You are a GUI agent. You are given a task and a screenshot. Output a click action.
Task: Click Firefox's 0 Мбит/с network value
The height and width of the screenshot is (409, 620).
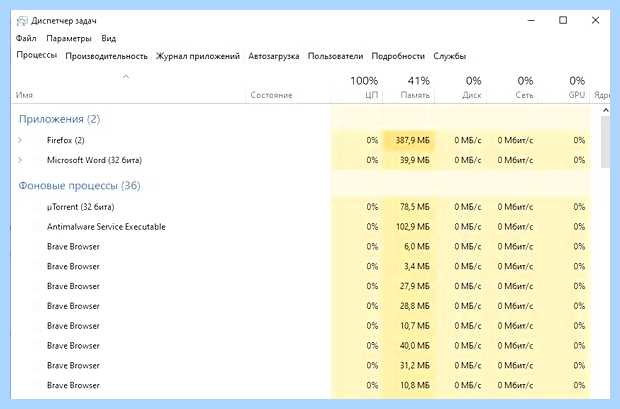[x=515, y=140]
